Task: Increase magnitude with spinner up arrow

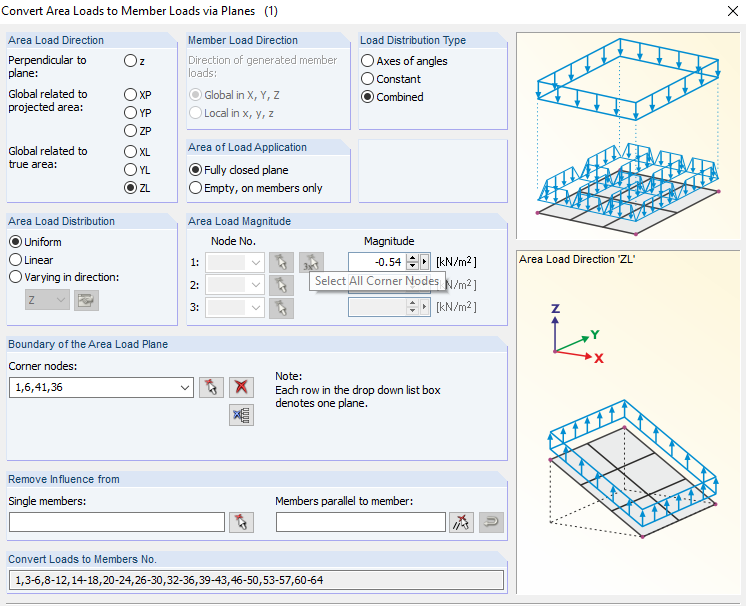Action: (x=412, y=258)
